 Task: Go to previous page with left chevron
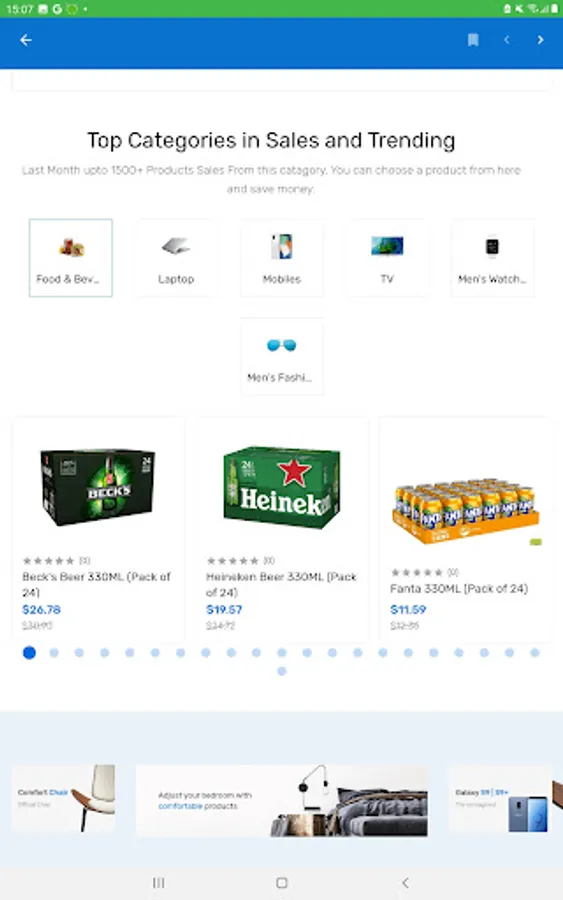[x=506, y=40]
